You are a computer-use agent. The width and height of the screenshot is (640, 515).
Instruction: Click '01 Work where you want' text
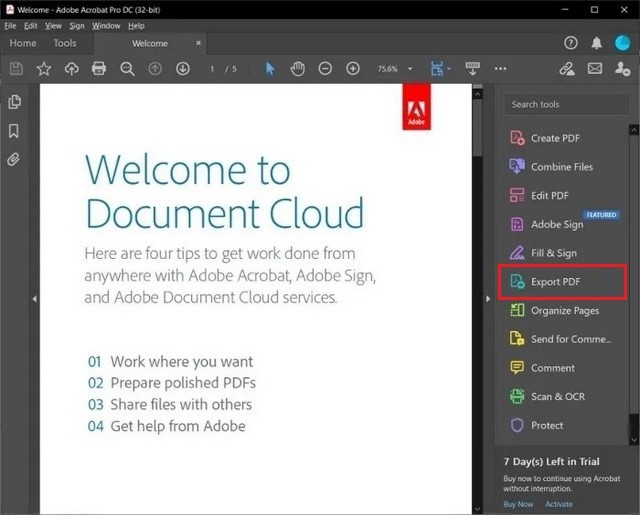click(170, 362)
